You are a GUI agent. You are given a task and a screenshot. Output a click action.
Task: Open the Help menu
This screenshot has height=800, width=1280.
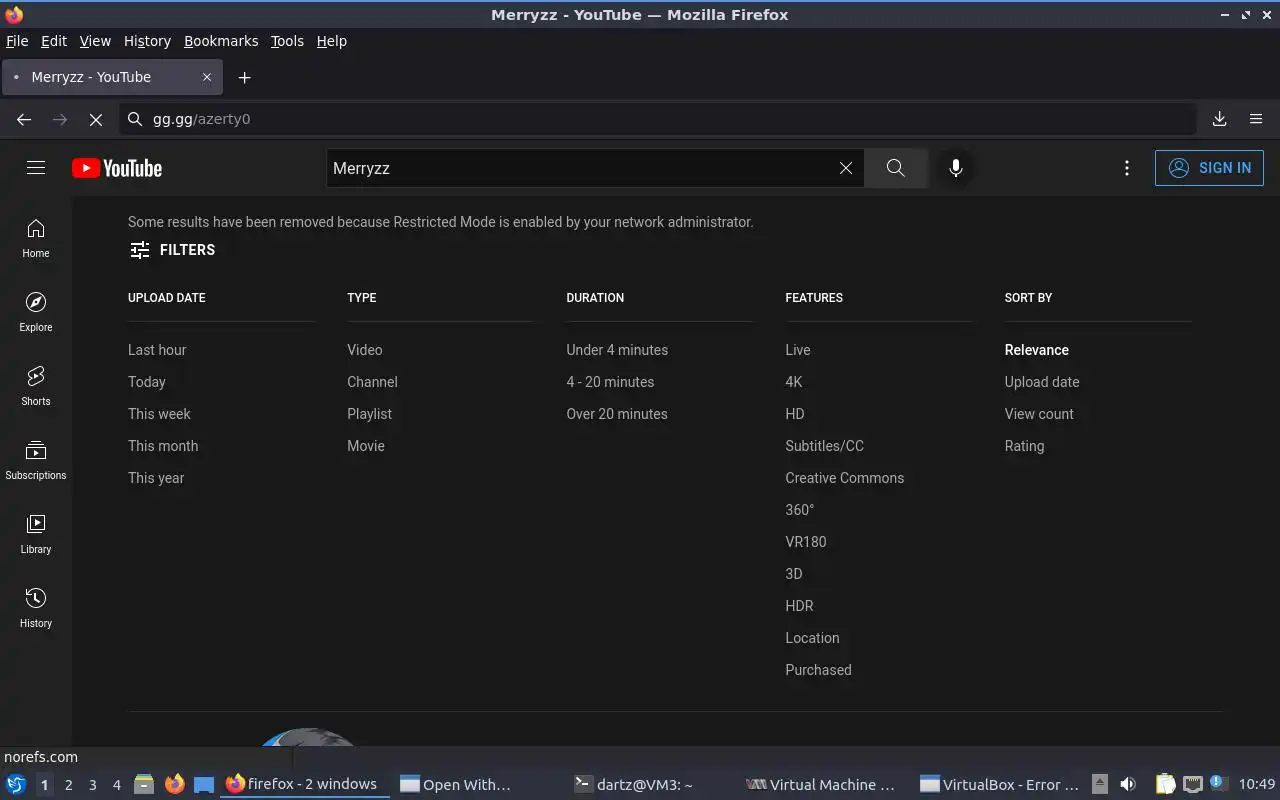(332, 41)
